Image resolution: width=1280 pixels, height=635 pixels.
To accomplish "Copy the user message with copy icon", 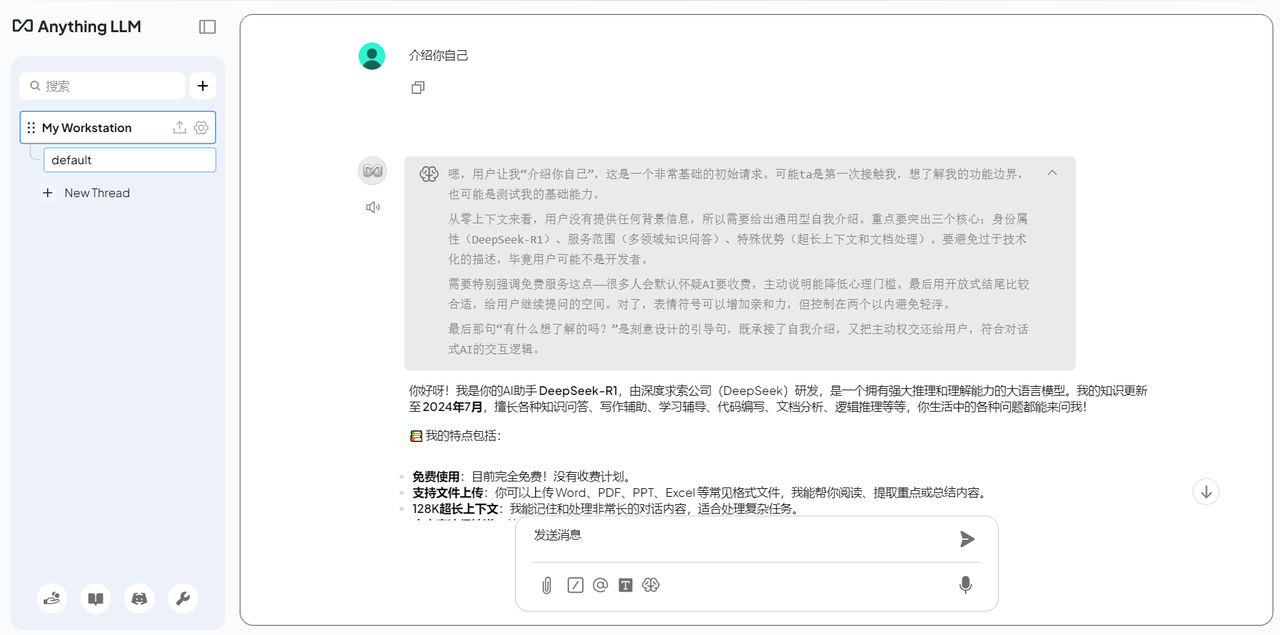I will coord(418,88).
